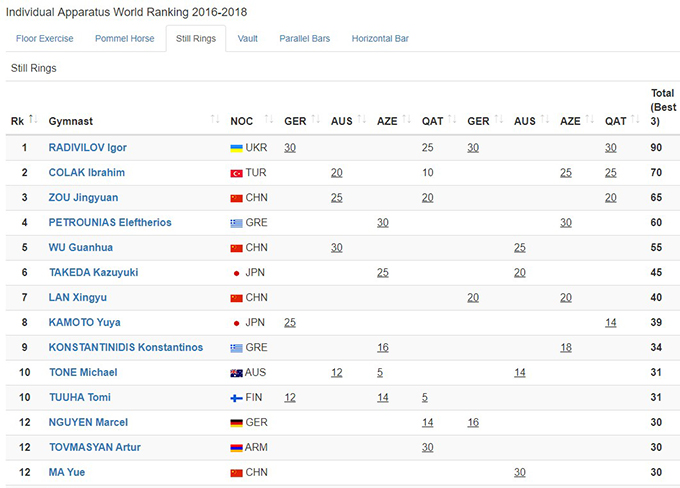
Task: Click the sort arrows in NOC header
Action: [270, 120]
